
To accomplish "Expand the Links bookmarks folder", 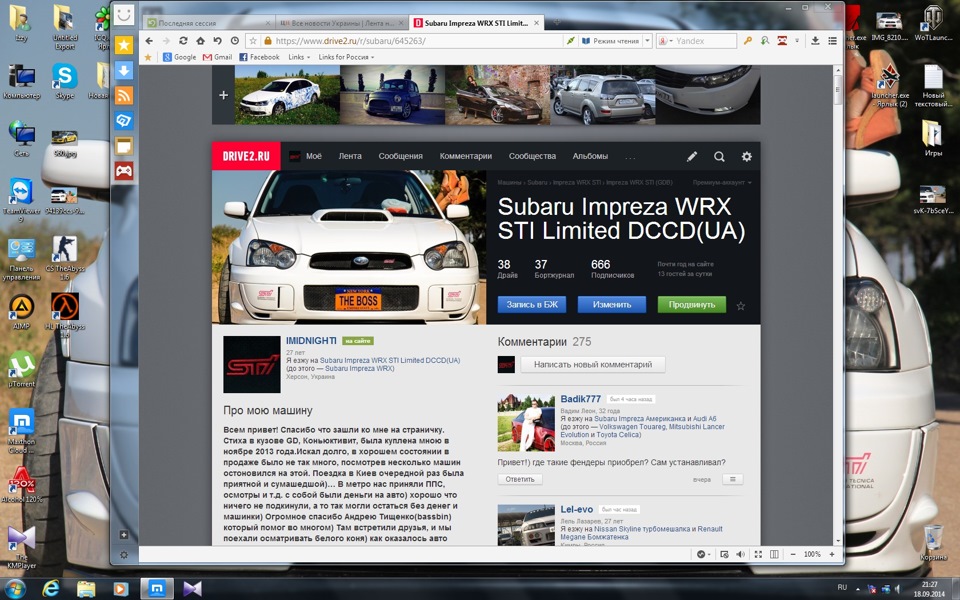I will pyautogui.click(x=299, y=57).
